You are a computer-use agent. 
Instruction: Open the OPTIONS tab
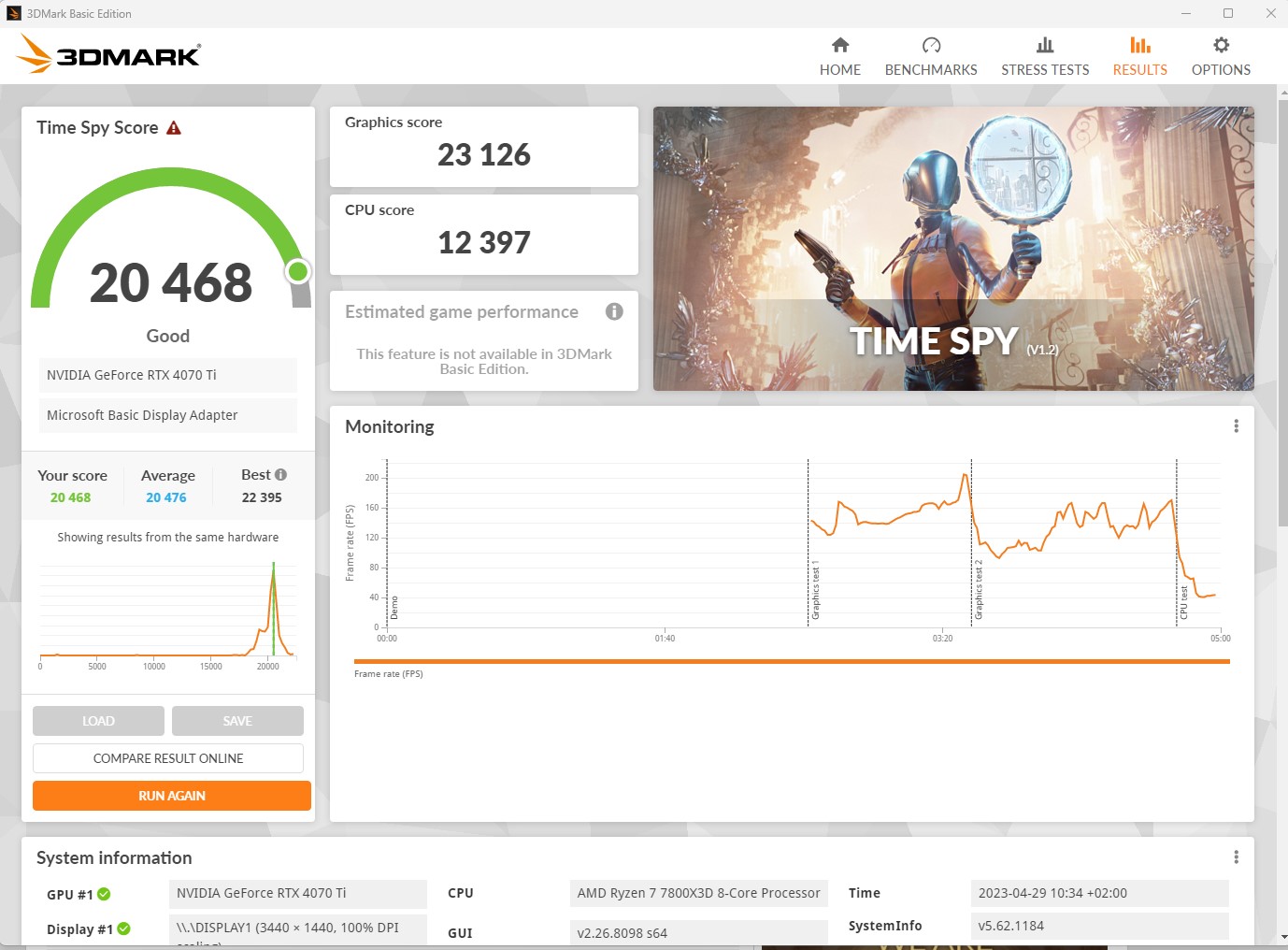1221,57
